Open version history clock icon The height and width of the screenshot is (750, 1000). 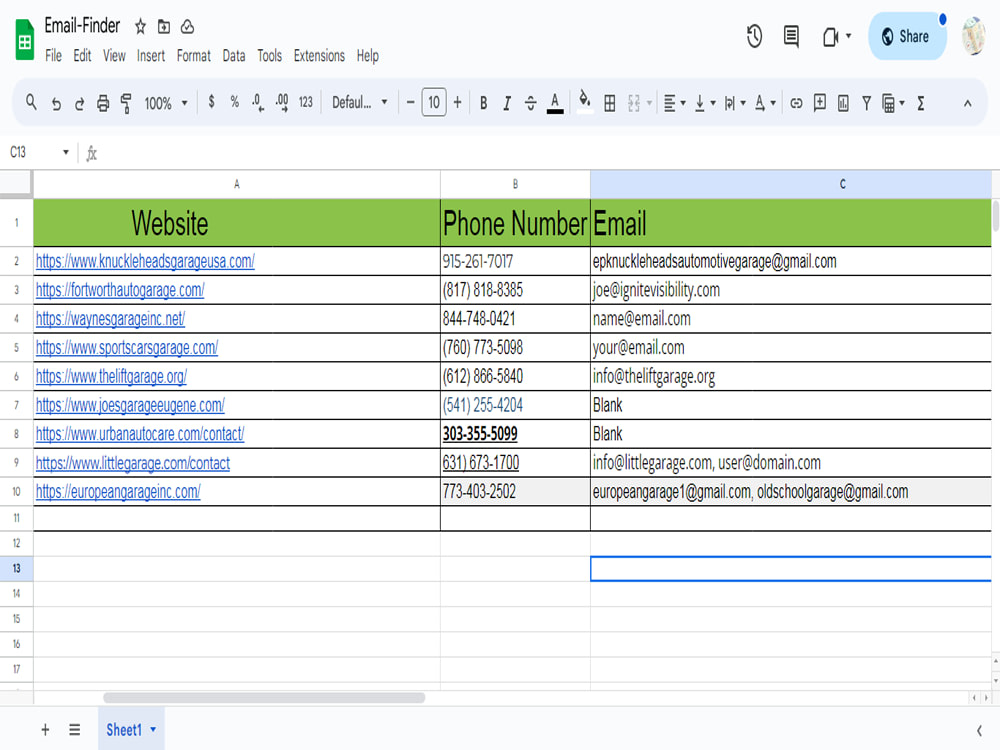(754, 36)
